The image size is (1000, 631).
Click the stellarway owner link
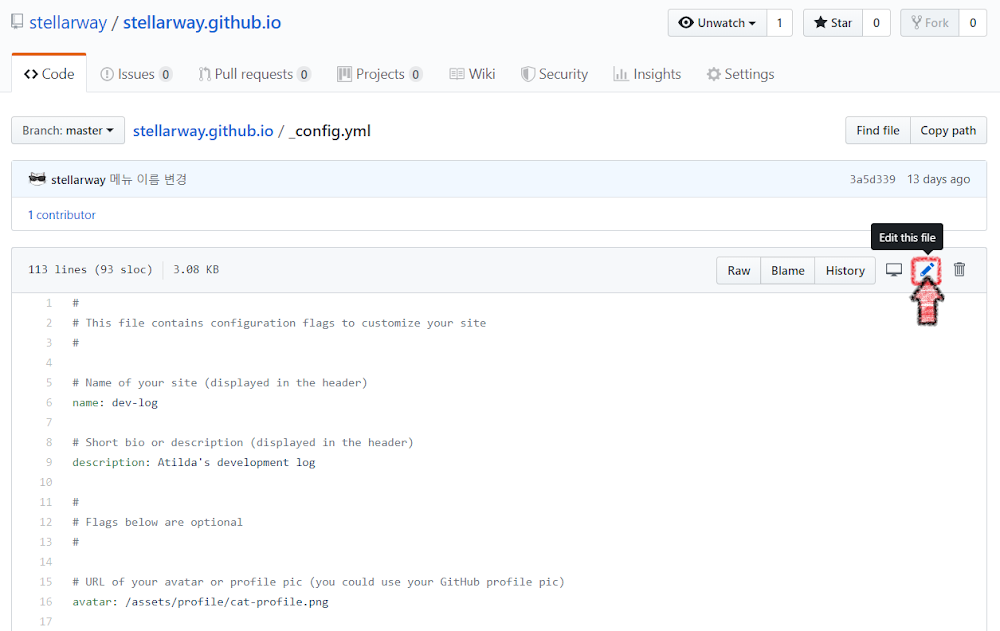tap(68, 22)
